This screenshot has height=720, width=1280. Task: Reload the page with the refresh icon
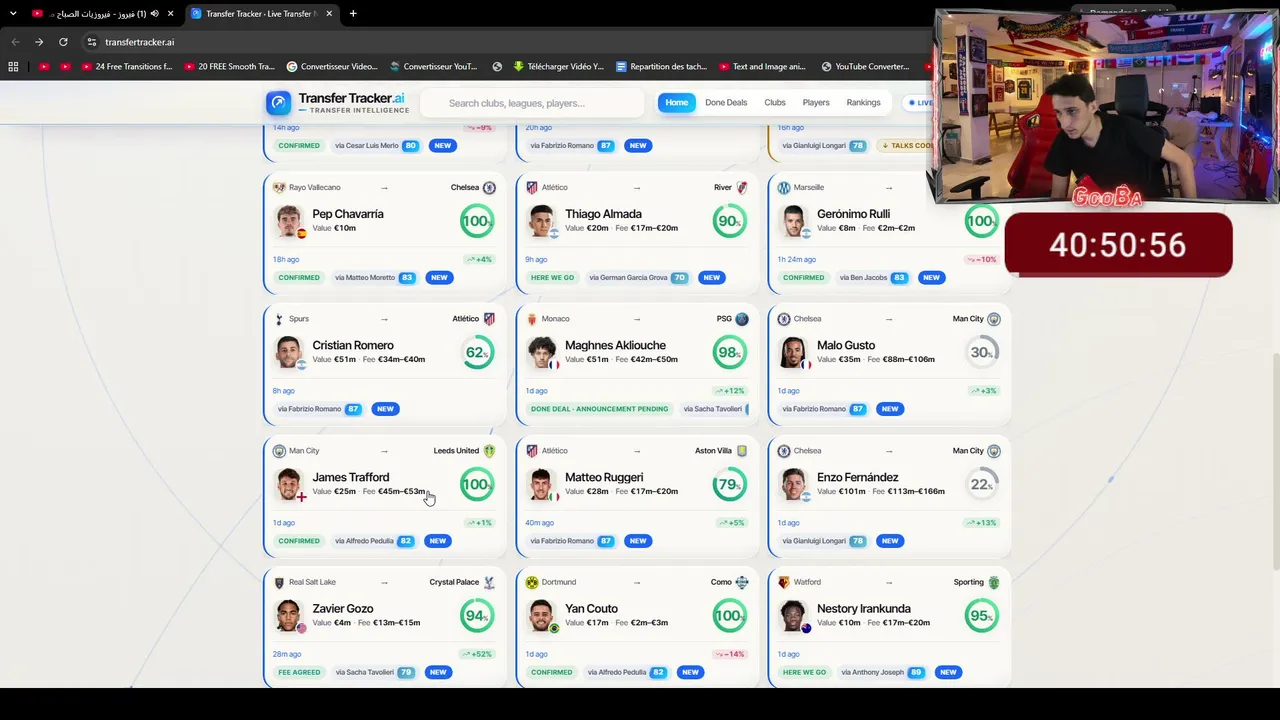point(63,42)
